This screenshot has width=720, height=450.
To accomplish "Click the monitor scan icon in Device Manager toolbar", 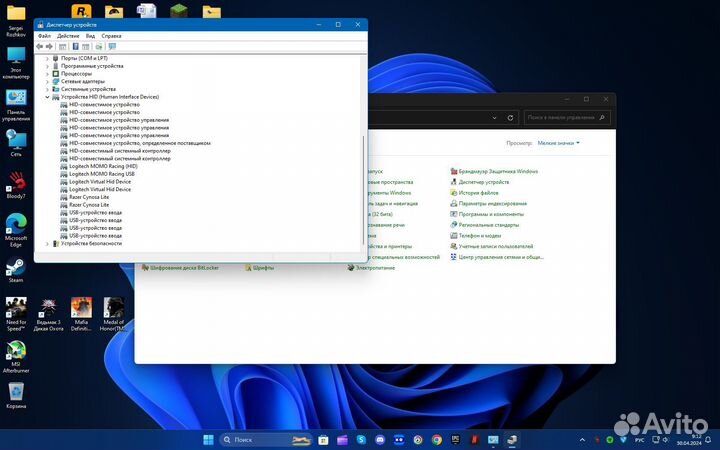I will (112, 46).
